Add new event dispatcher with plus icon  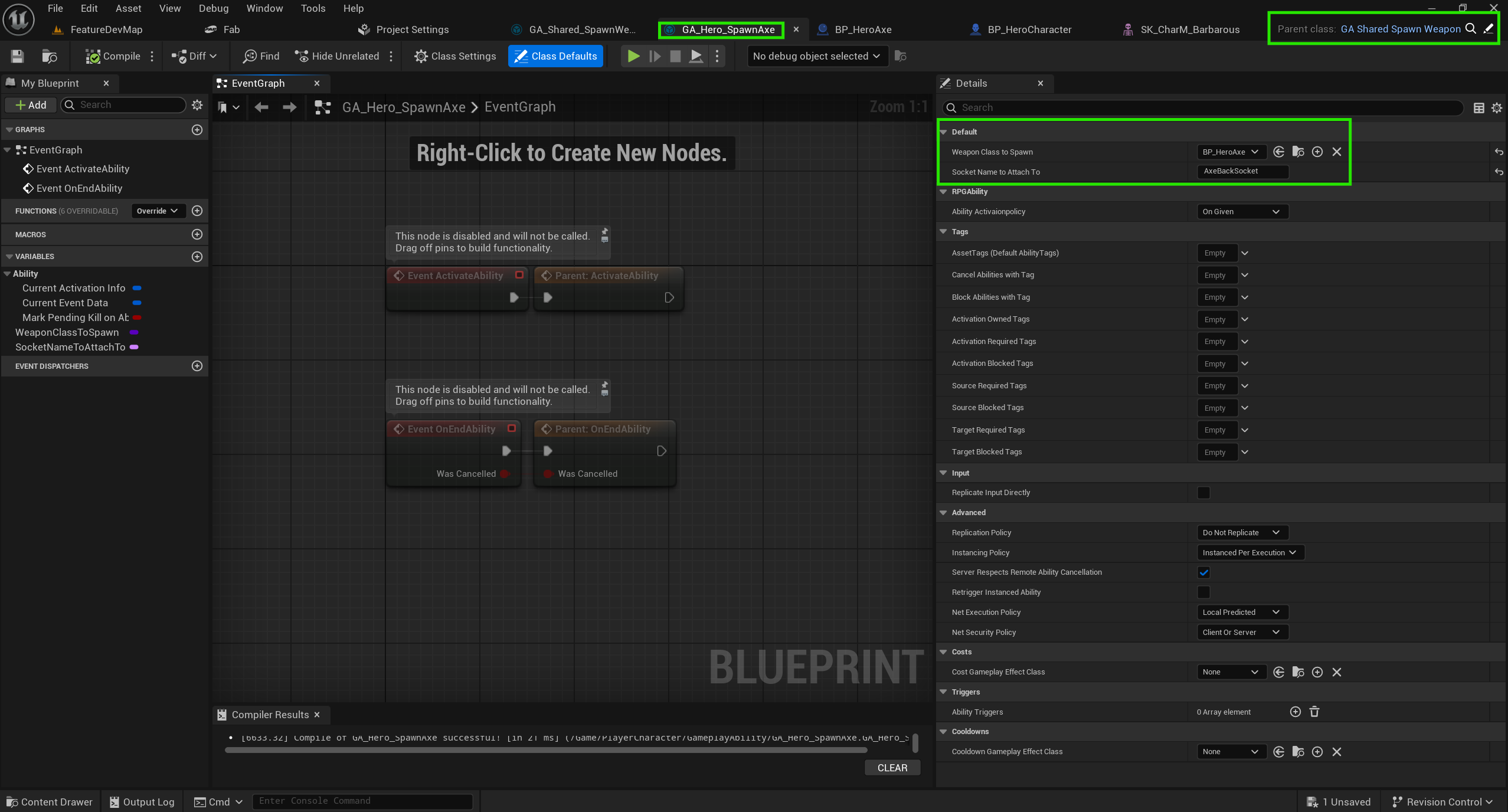[x=197, y=366]
